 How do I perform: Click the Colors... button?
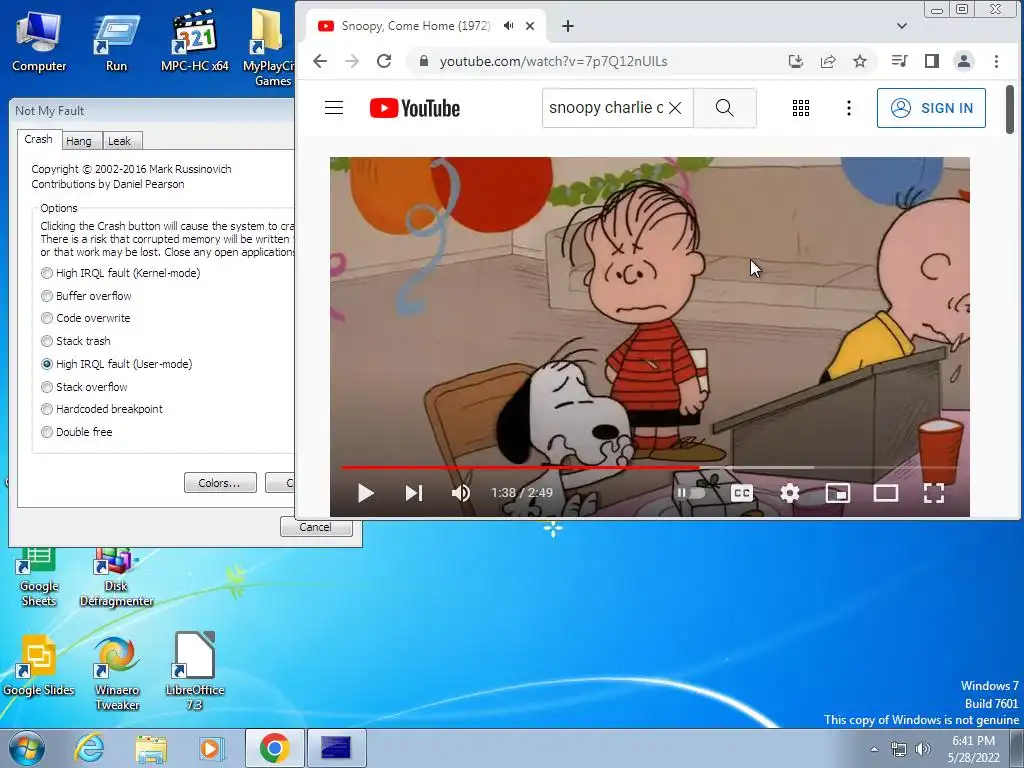coord(220,483)
